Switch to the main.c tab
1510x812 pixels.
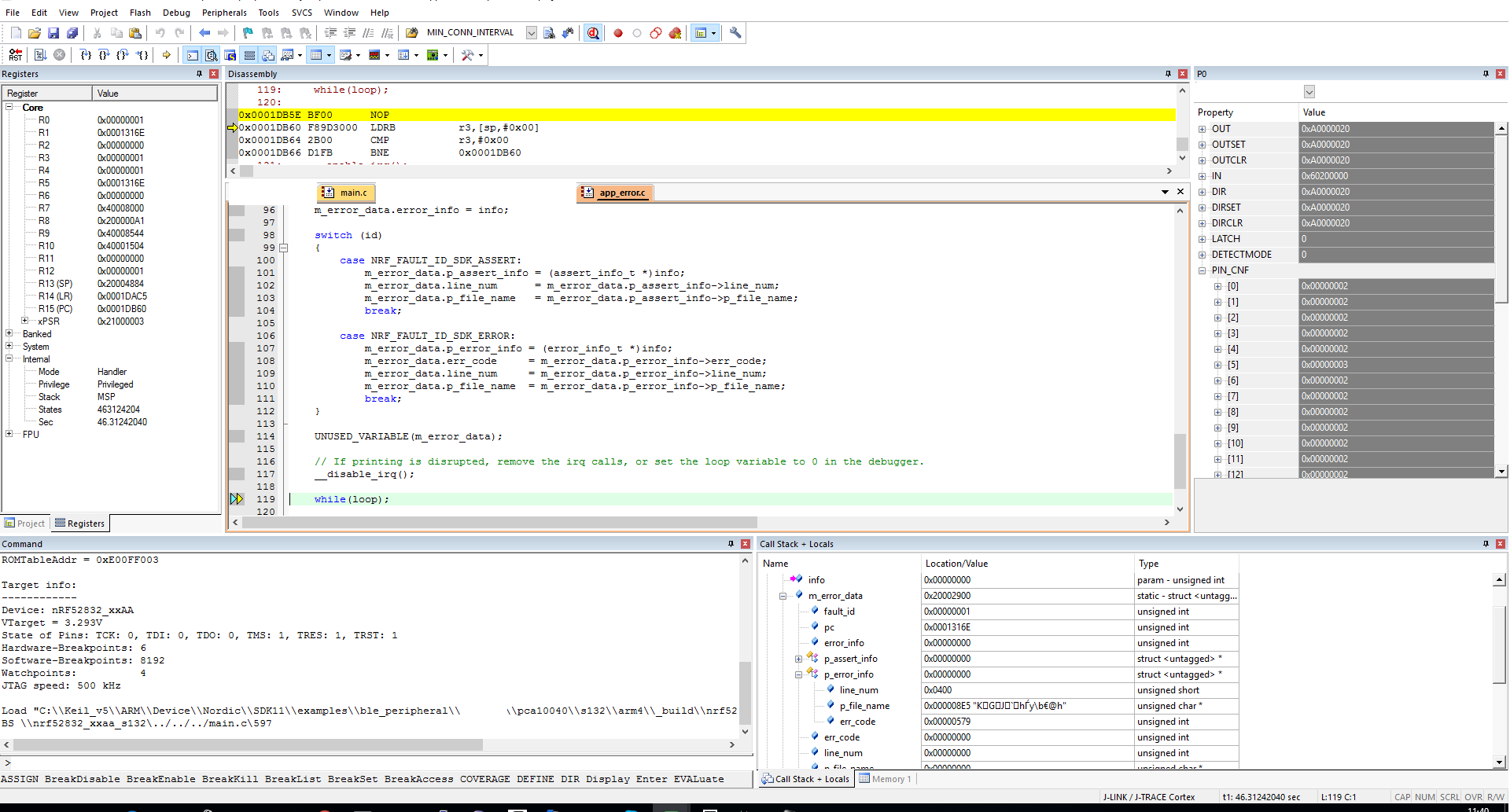[346, 193]
